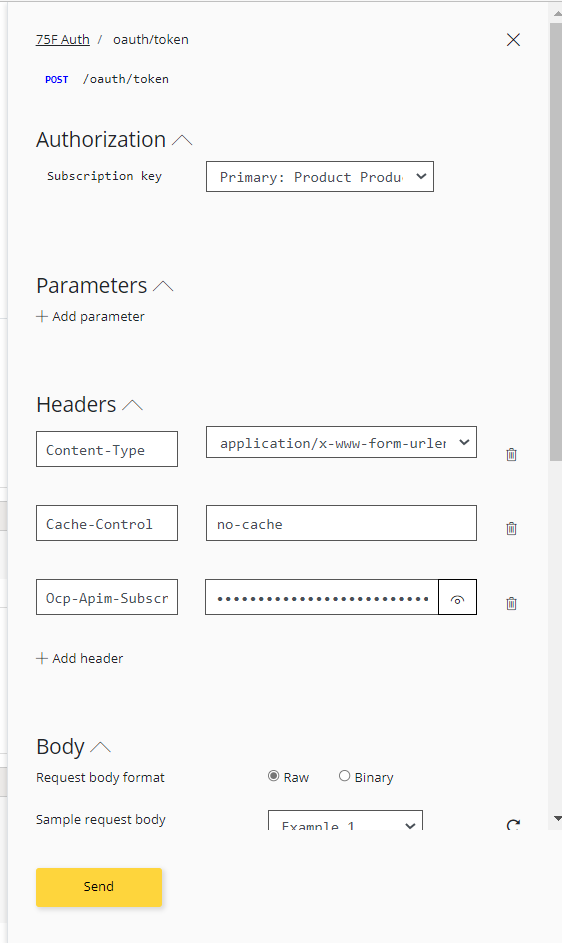Go to the 75F Auth breadcrumb link
Screen dimensions: 562x943
coord(63,40)
